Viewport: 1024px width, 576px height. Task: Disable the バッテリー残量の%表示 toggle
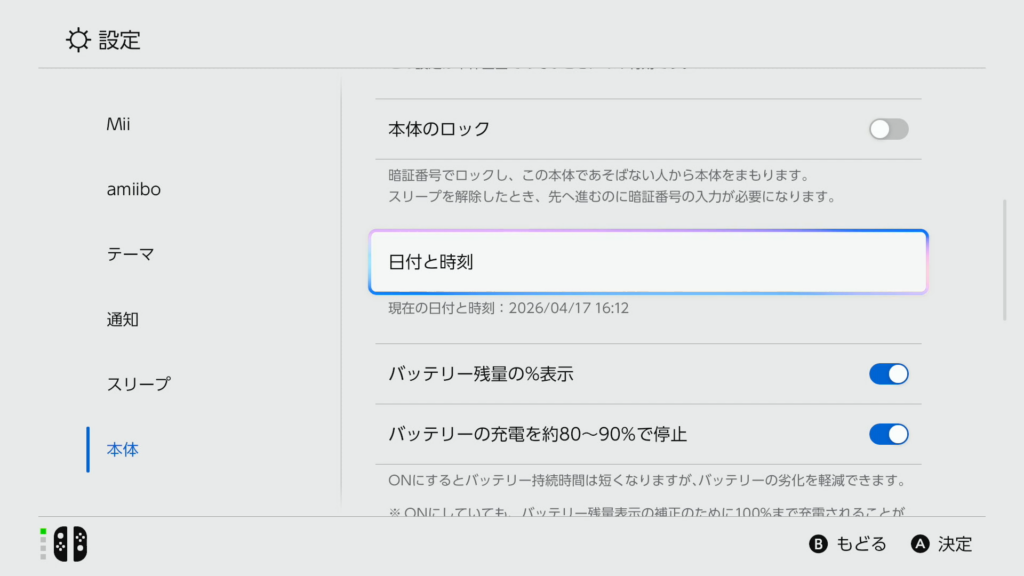click(888, 374)
